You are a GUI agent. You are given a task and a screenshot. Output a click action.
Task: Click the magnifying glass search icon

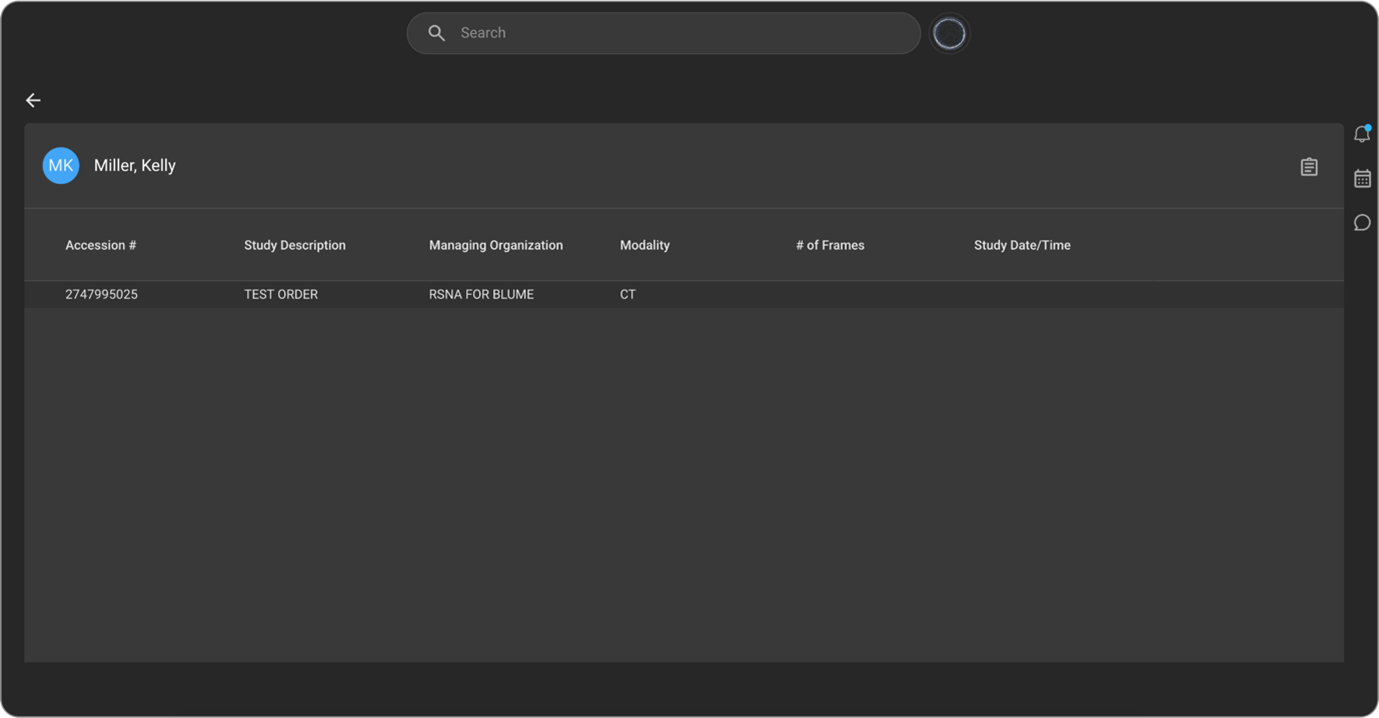(436, 33)
